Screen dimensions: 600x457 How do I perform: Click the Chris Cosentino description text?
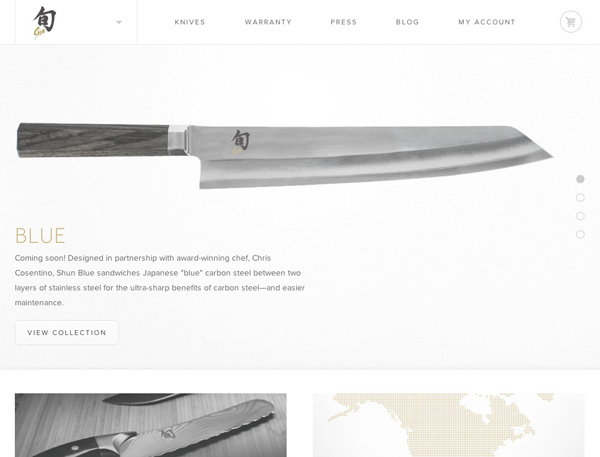(x=160, y=280)
